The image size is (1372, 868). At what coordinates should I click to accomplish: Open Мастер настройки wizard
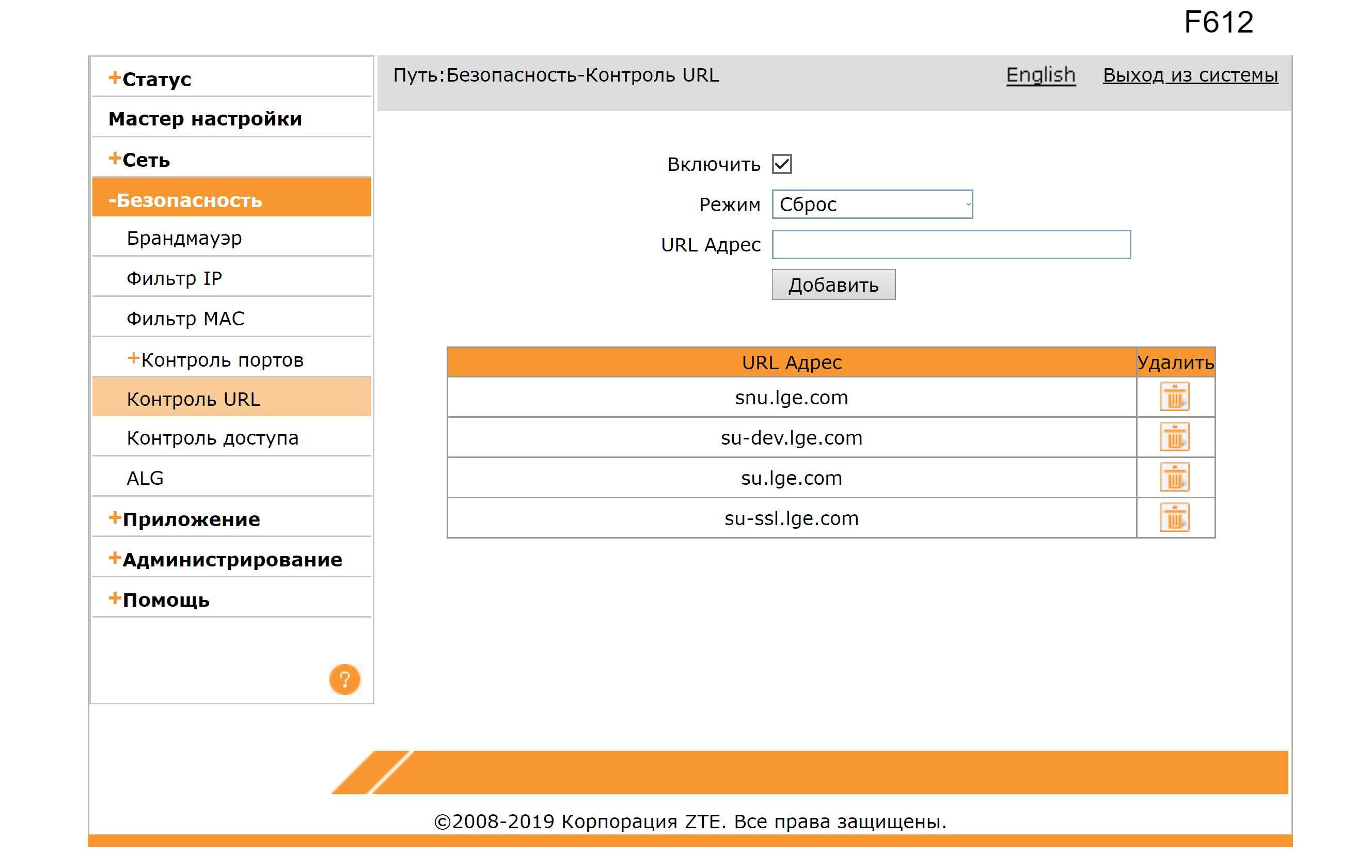[x=205, y=119]
